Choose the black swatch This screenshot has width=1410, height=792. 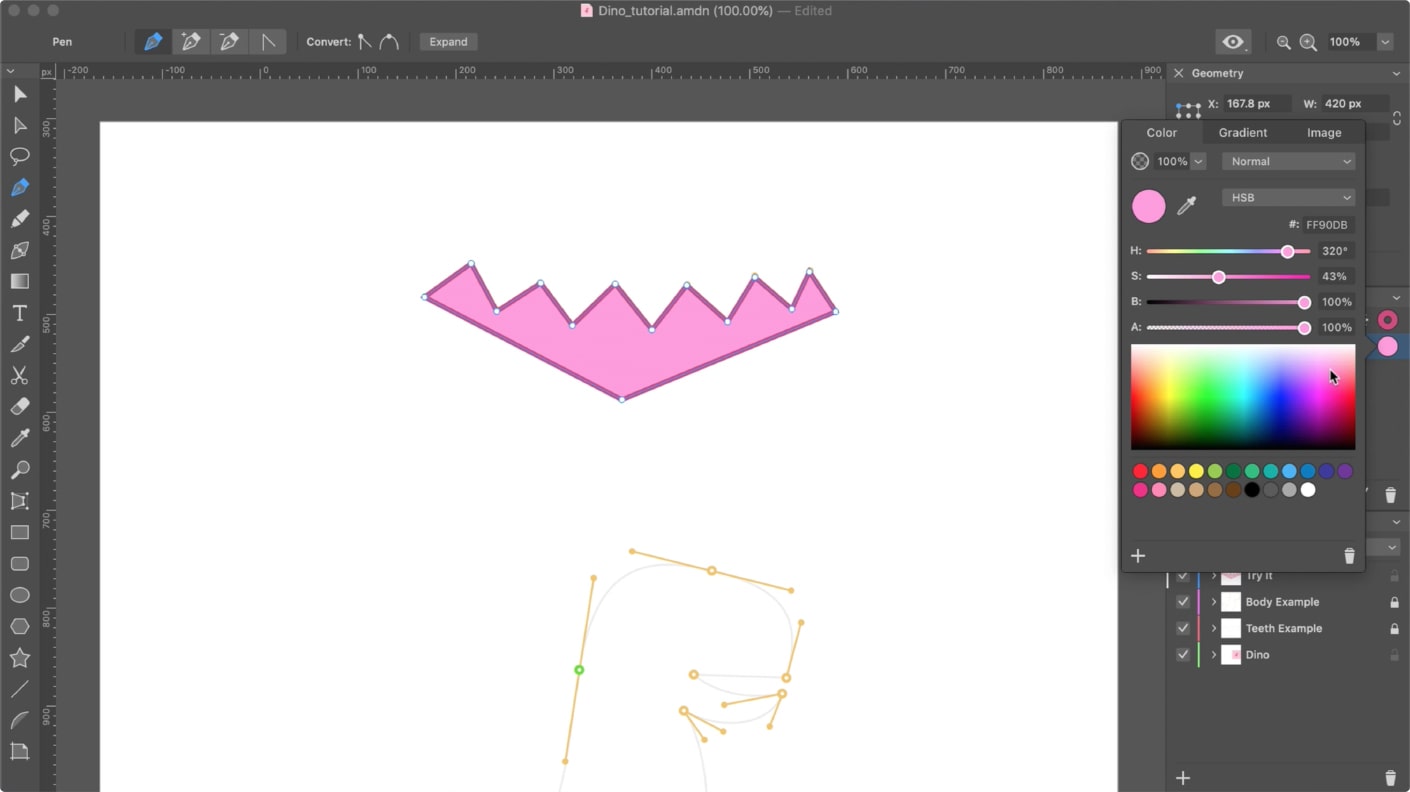tap(1252, 490)
